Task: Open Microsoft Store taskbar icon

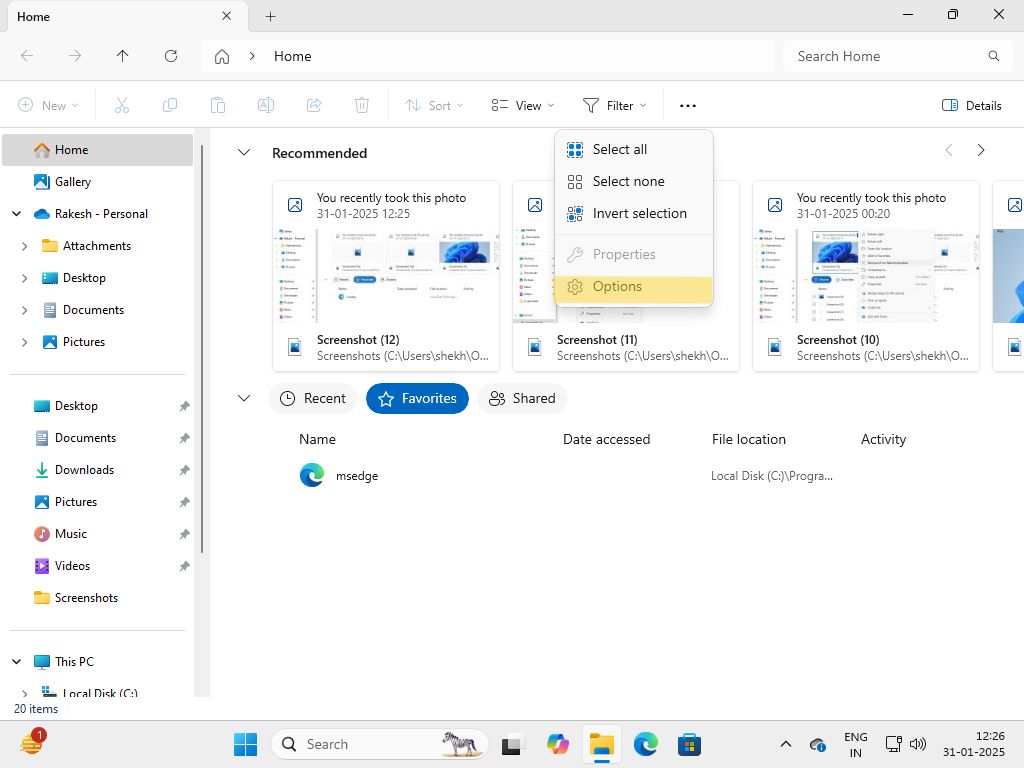Action: tap(689, 744)
